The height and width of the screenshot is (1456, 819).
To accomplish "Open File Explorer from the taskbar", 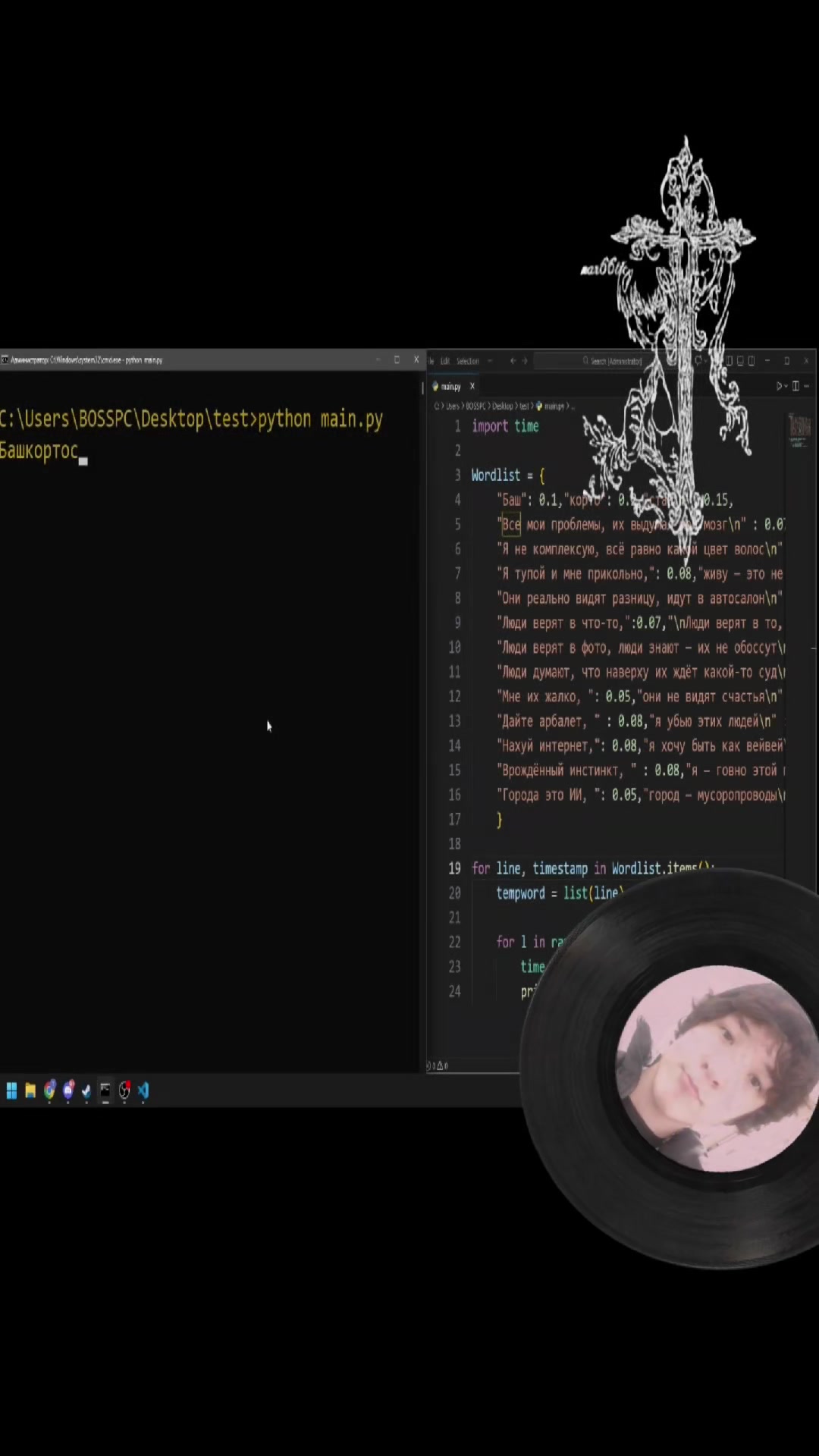I will pyautogui.click(x=30, y=1090).
